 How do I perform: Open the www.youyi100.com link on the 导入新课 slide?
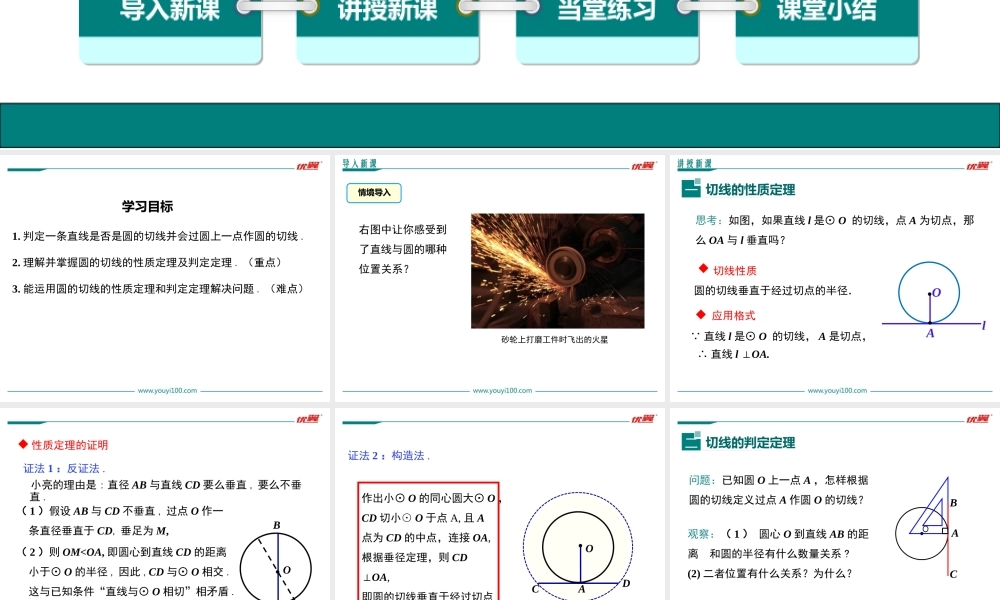pyautogui.click(x=501, y=391)
